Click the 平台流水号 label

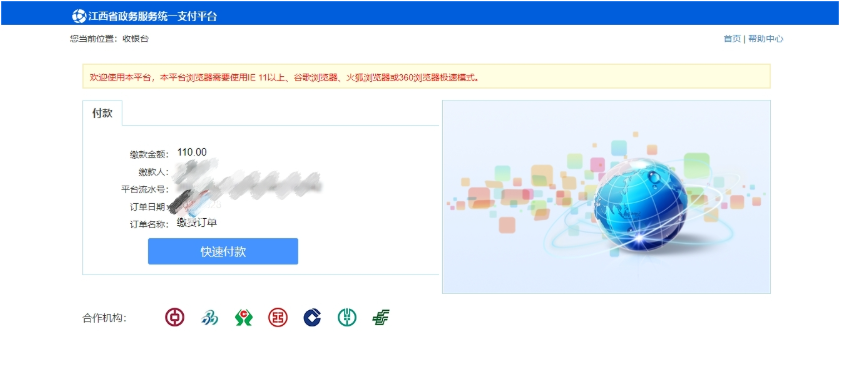point(145,190)
